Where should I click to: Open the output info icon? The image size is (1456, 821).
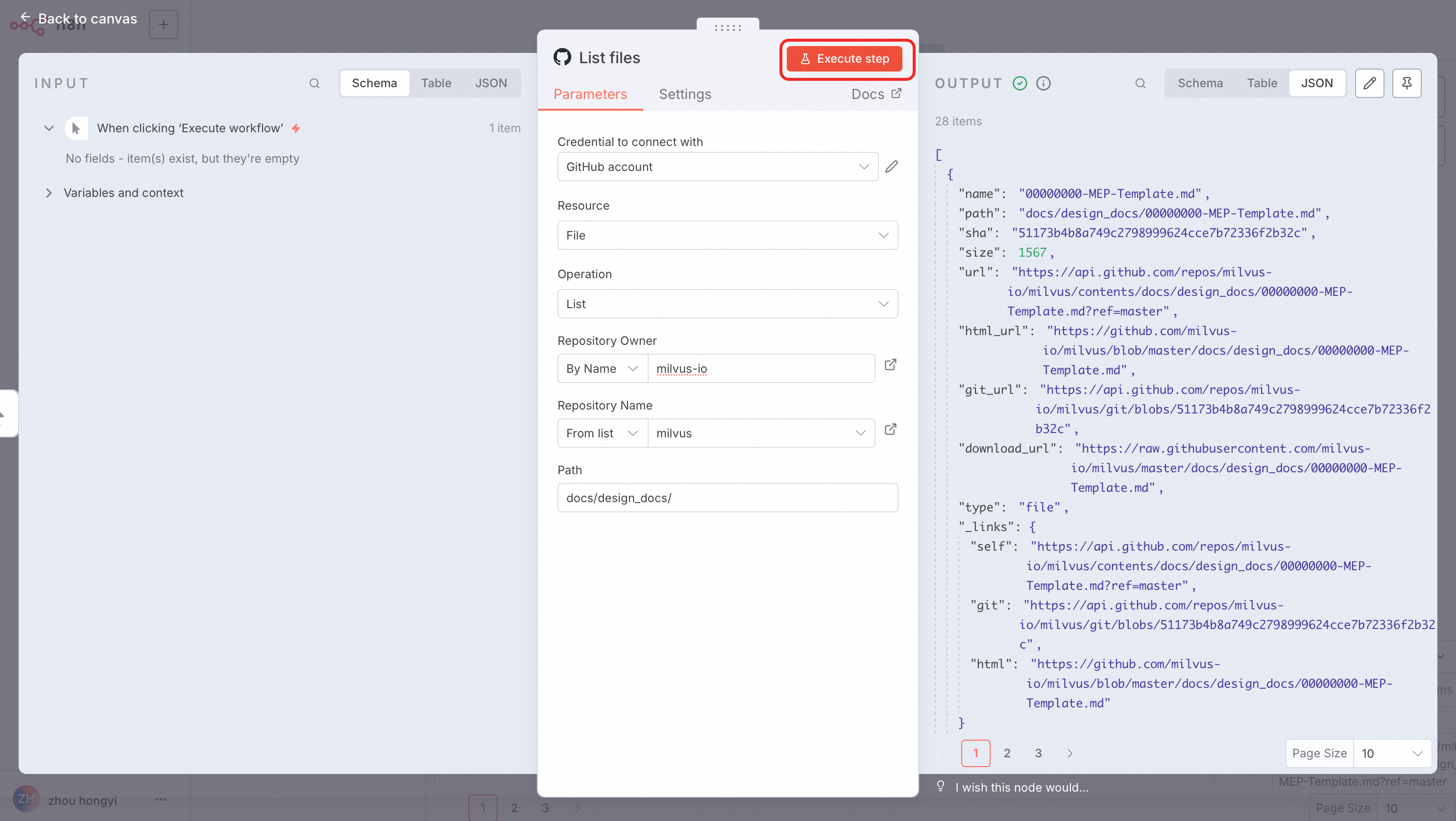pos(1043,83)
